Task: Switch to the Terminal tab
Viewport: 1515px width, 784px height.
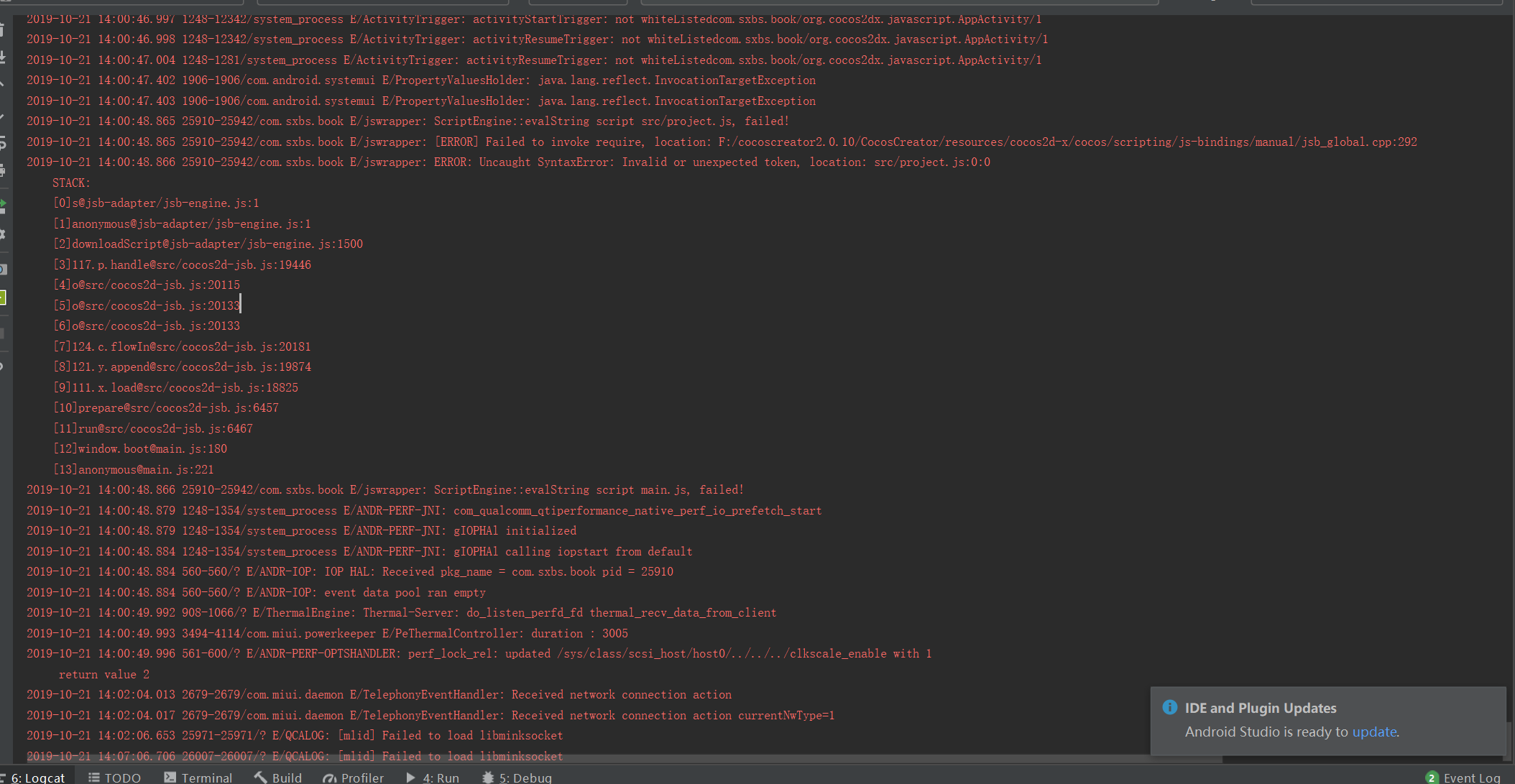Action: pyautogui.click(x=198, y=778)
